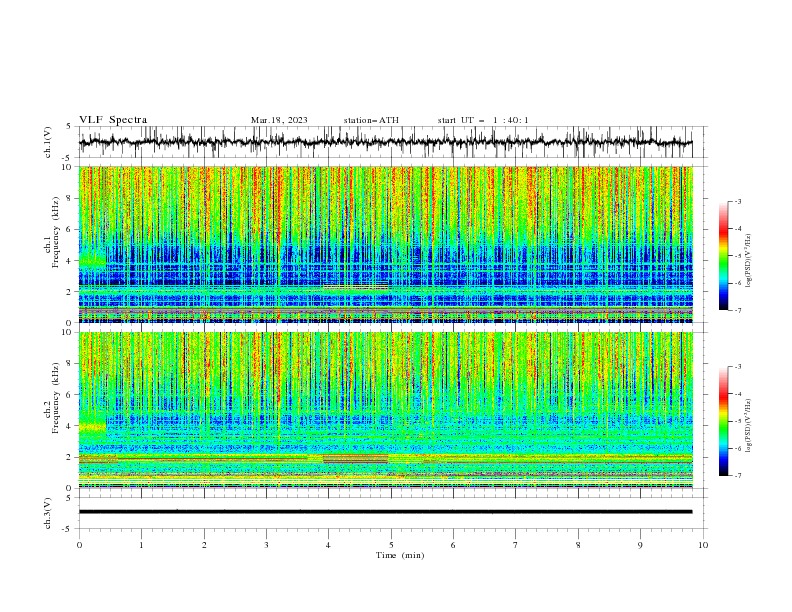This screenshot has height=612, width=792.
Task: Click the "-7" label on ch.2 colorbar
Action: (737, 476)
